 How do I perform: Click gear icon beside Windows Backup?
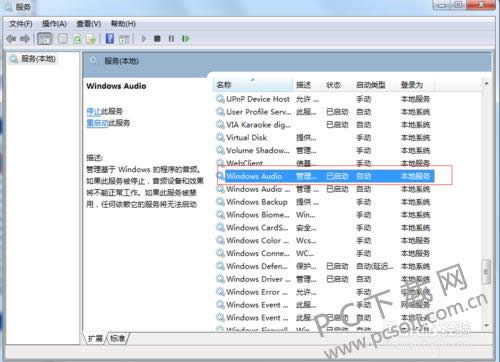pyautogui.click(x=220, y=202)
